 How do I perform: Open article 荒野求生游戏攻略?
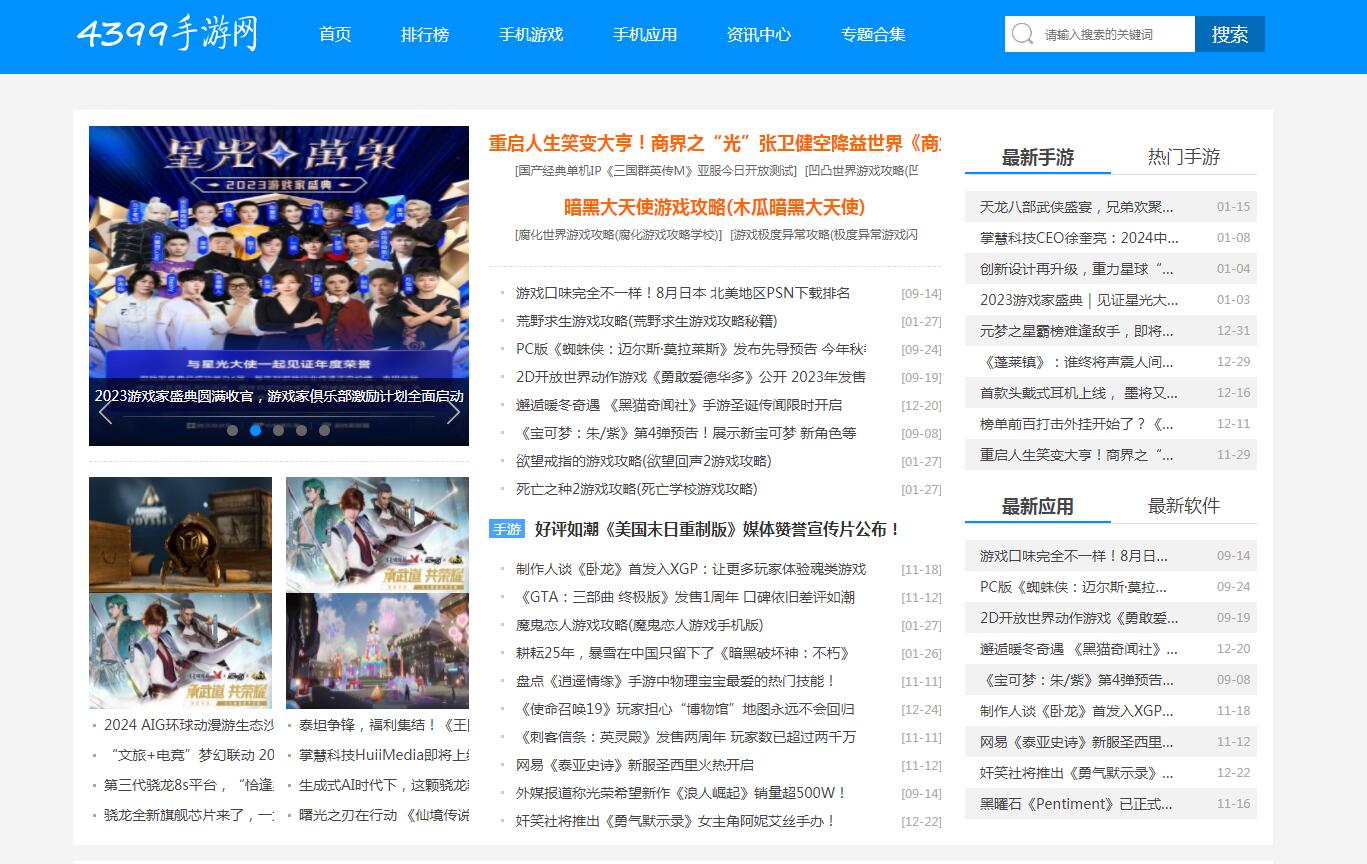coord(646,321)
